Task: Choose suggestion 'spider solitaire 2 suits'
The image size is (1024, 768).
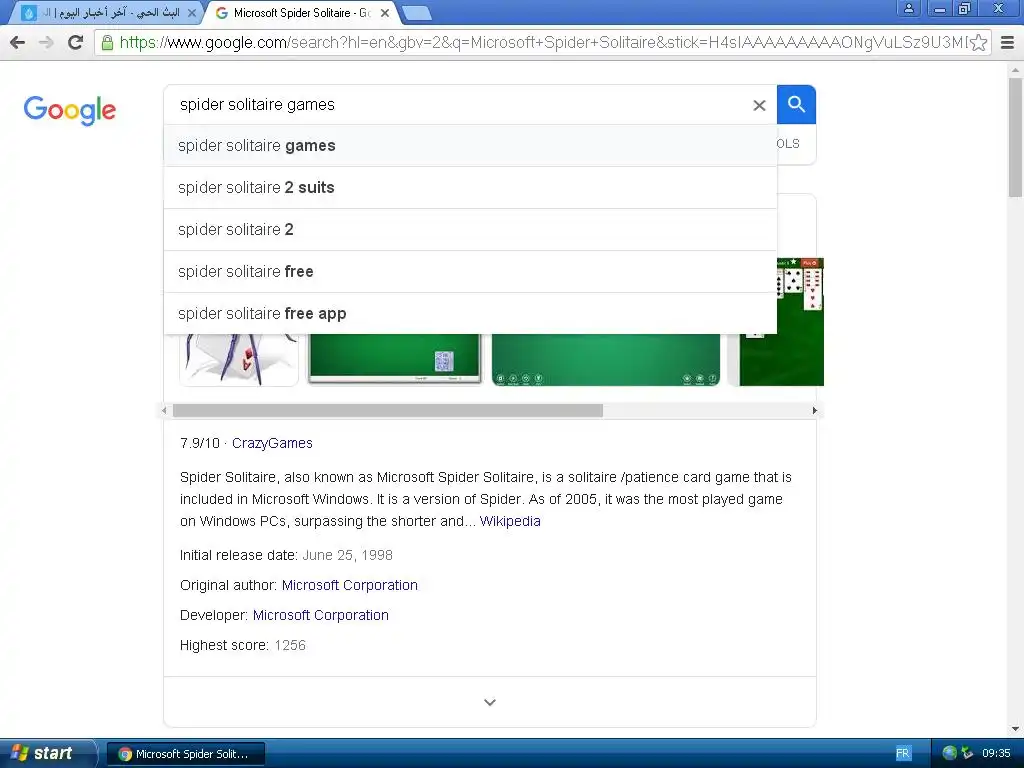Action: coord(470,187)
